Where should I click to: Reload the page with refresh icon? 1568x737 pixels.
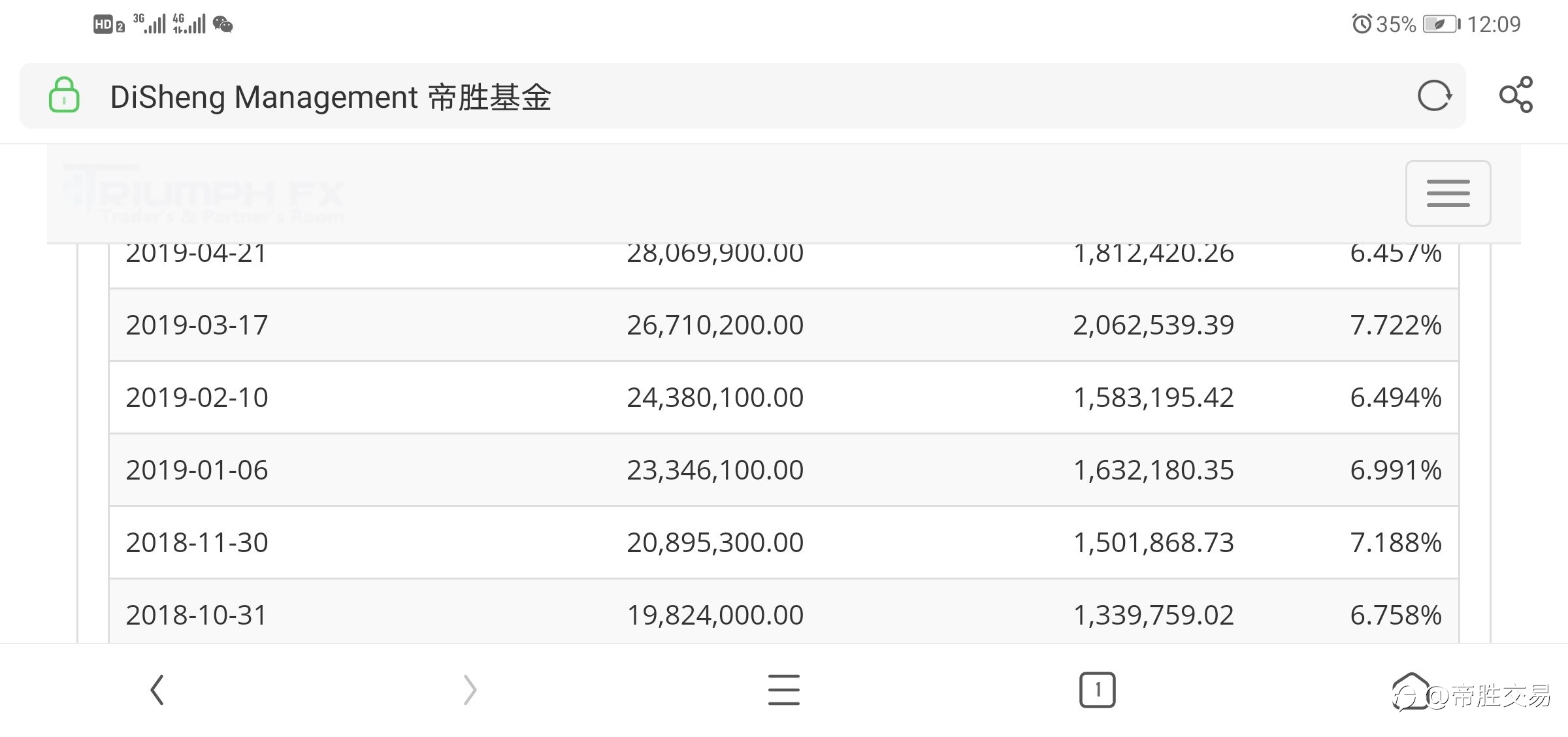click(1434, 97)
